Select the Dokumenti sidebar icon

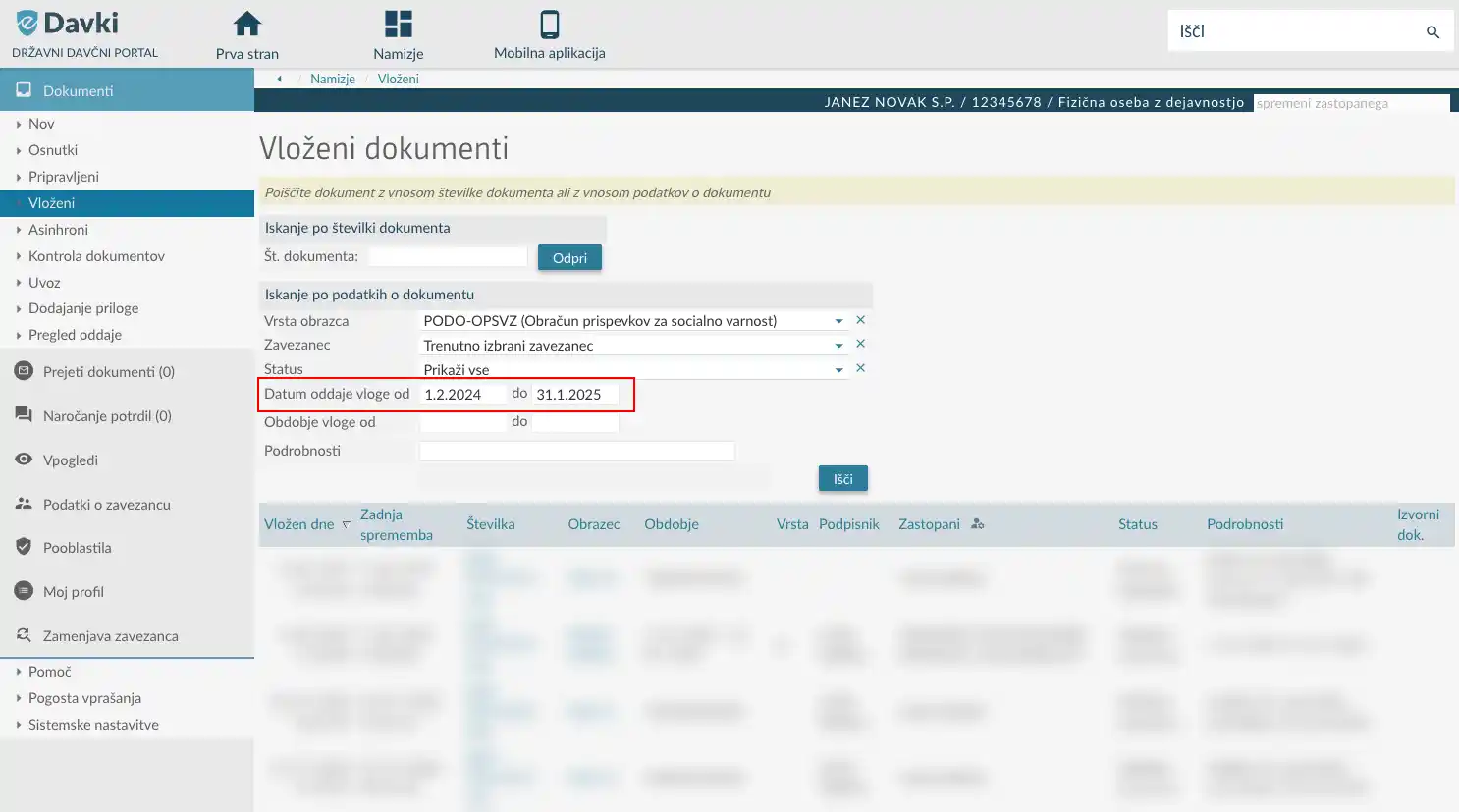pyautogui.click(x=24, y=88)
